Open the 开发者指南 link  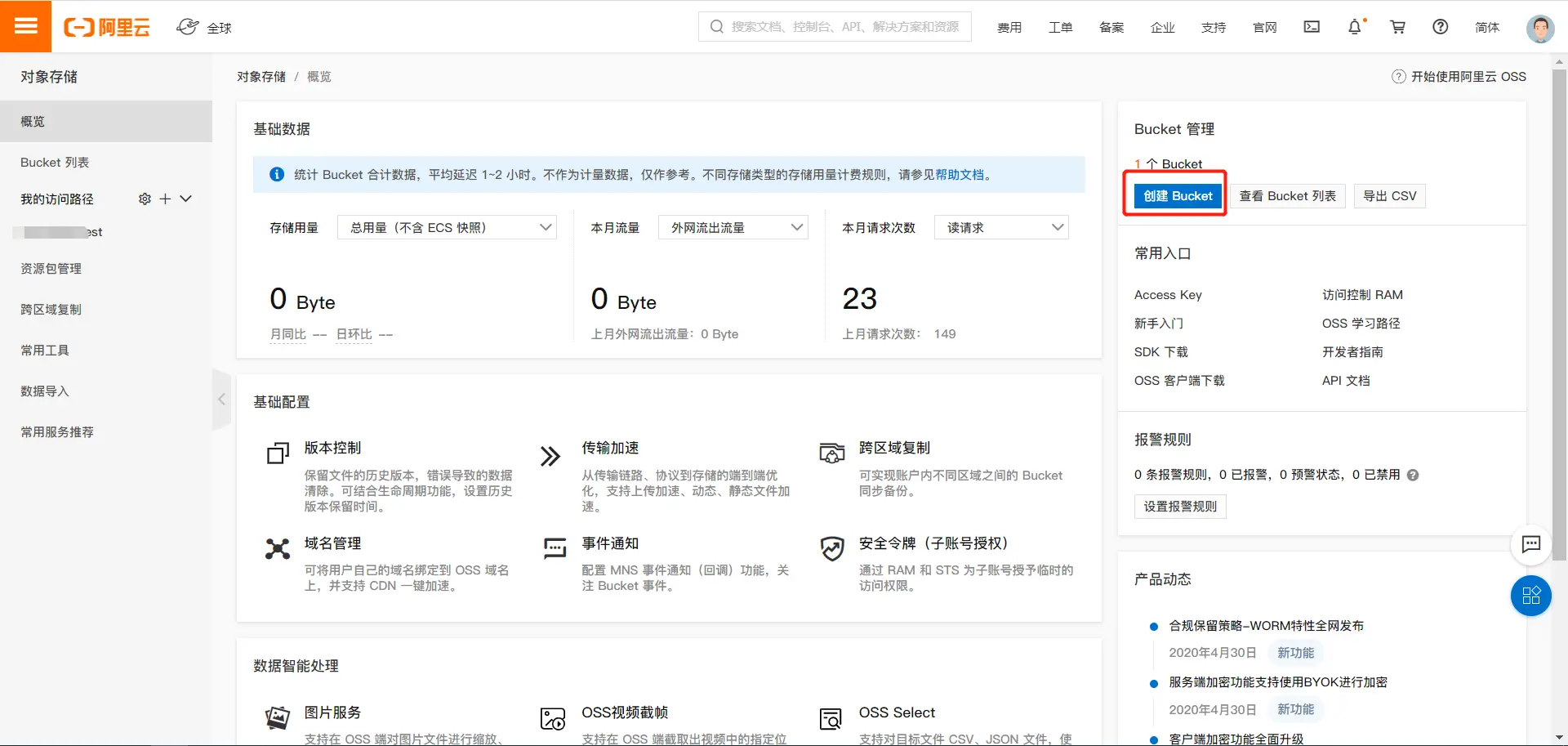(1352, 352)
